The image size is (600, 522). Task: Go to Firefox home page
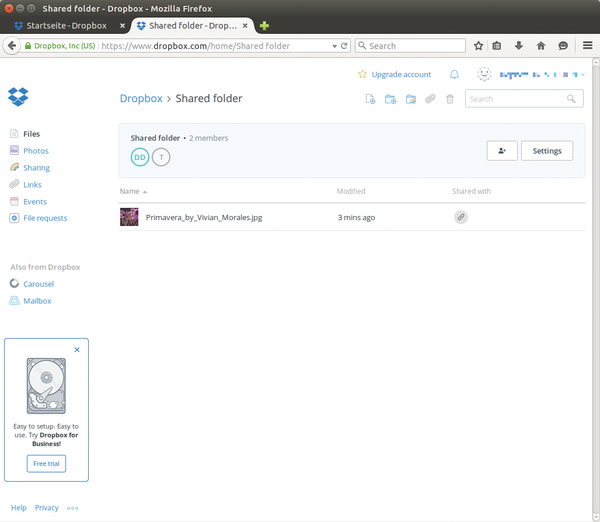click(541, 46)
